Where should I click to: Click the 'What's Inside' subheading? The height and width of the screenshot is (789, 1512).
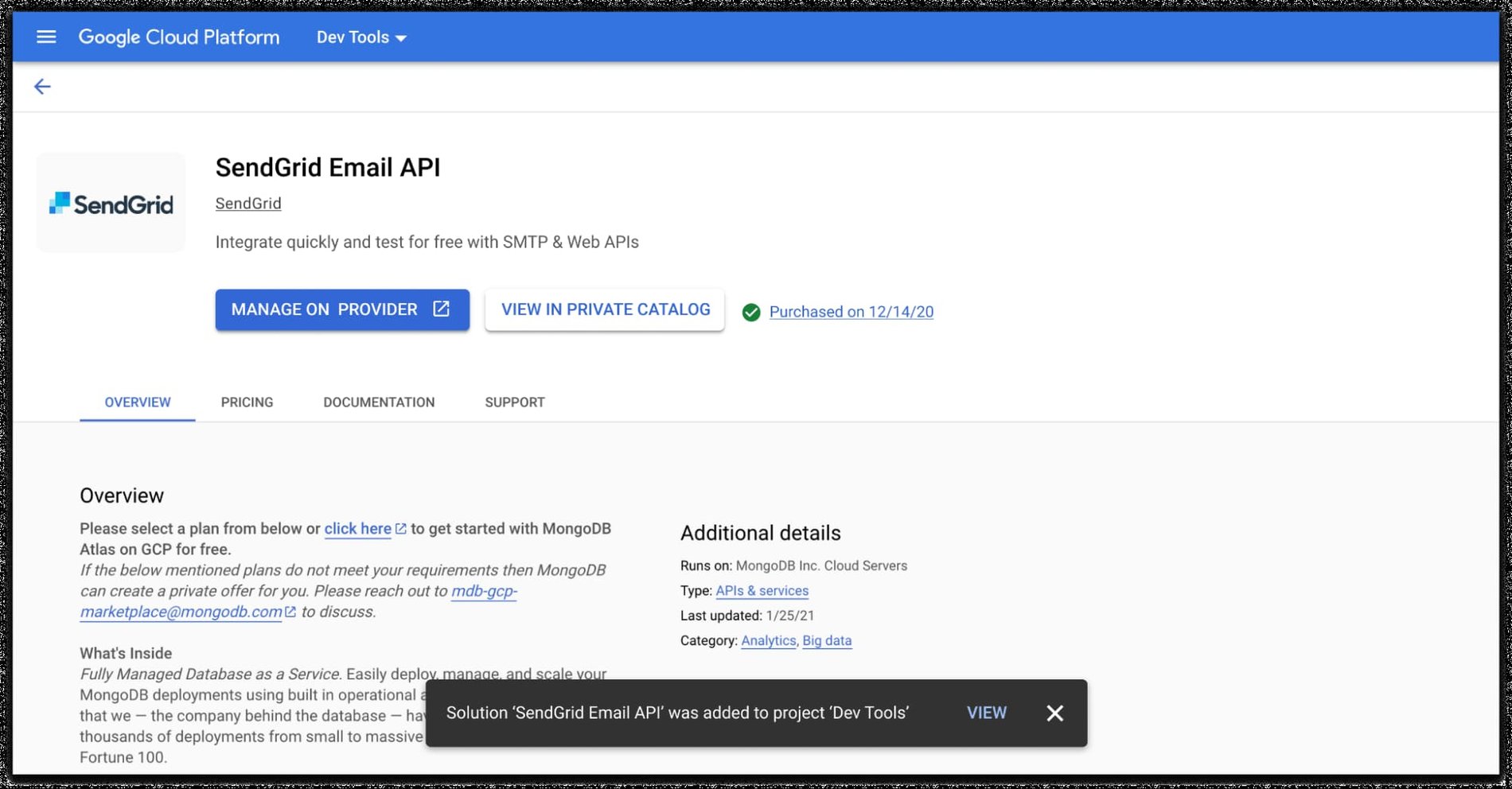coord(126,654)
